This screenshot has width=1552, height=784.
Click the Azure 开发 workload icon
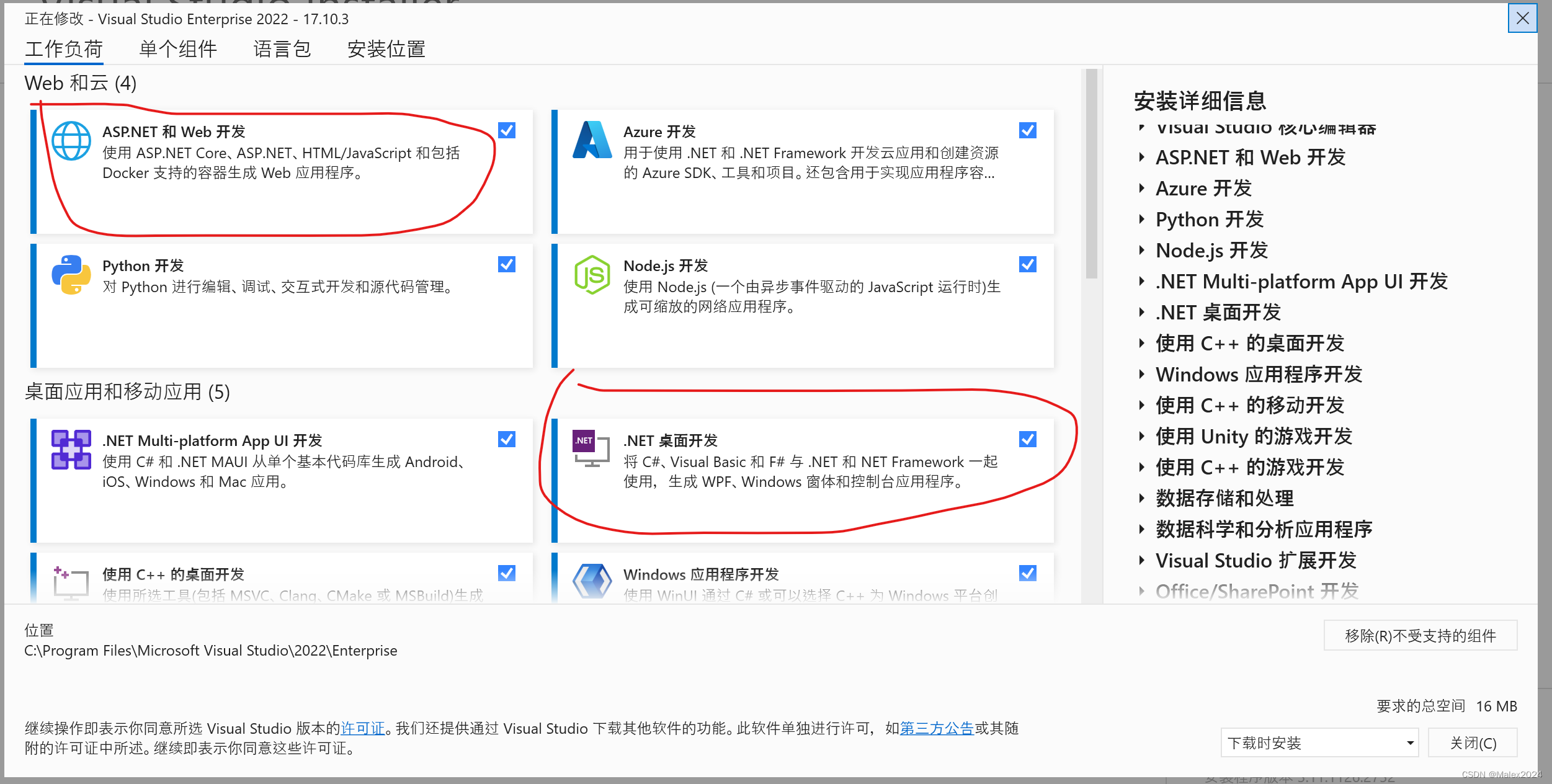592,140
